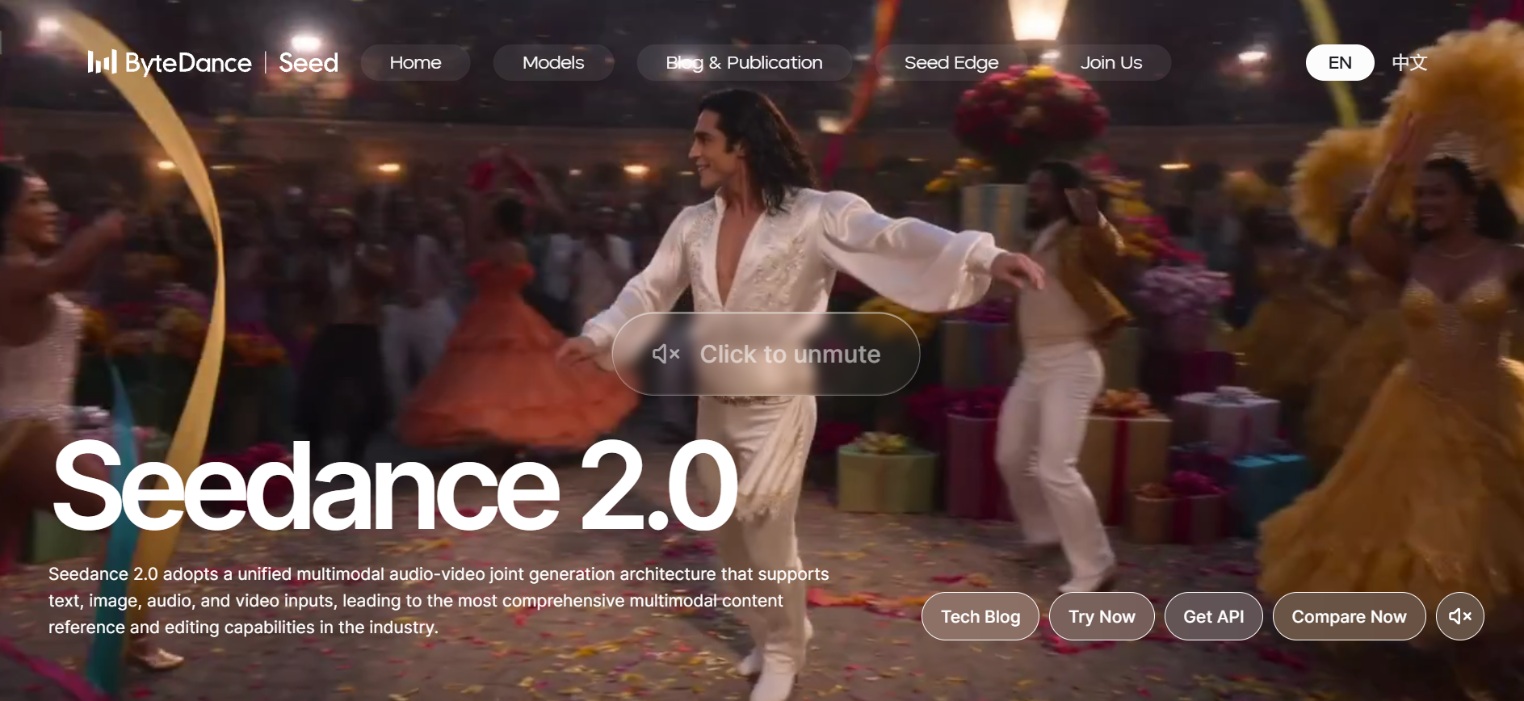Switch language to 中文
1524x701 pixels.
(1409, 63)
